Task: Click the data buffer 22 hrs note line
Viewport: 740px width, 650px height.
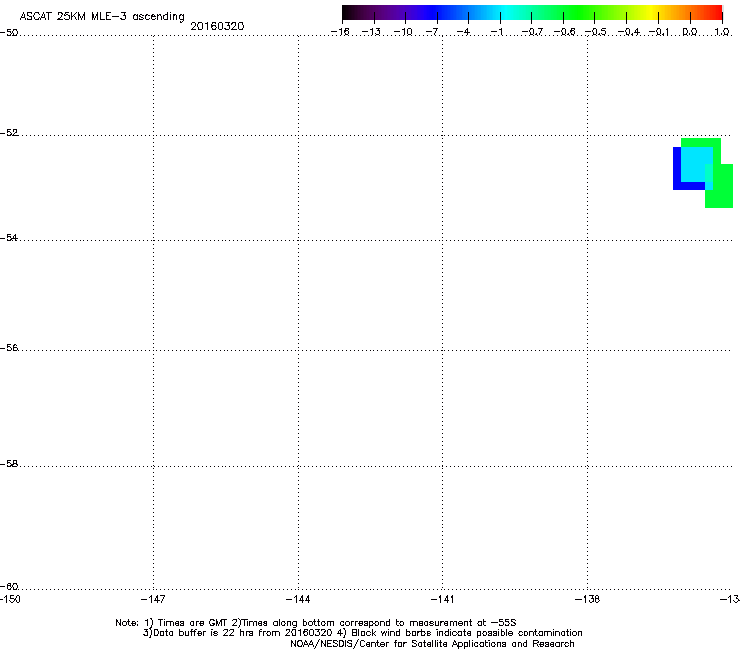Action: coord(362,633)
